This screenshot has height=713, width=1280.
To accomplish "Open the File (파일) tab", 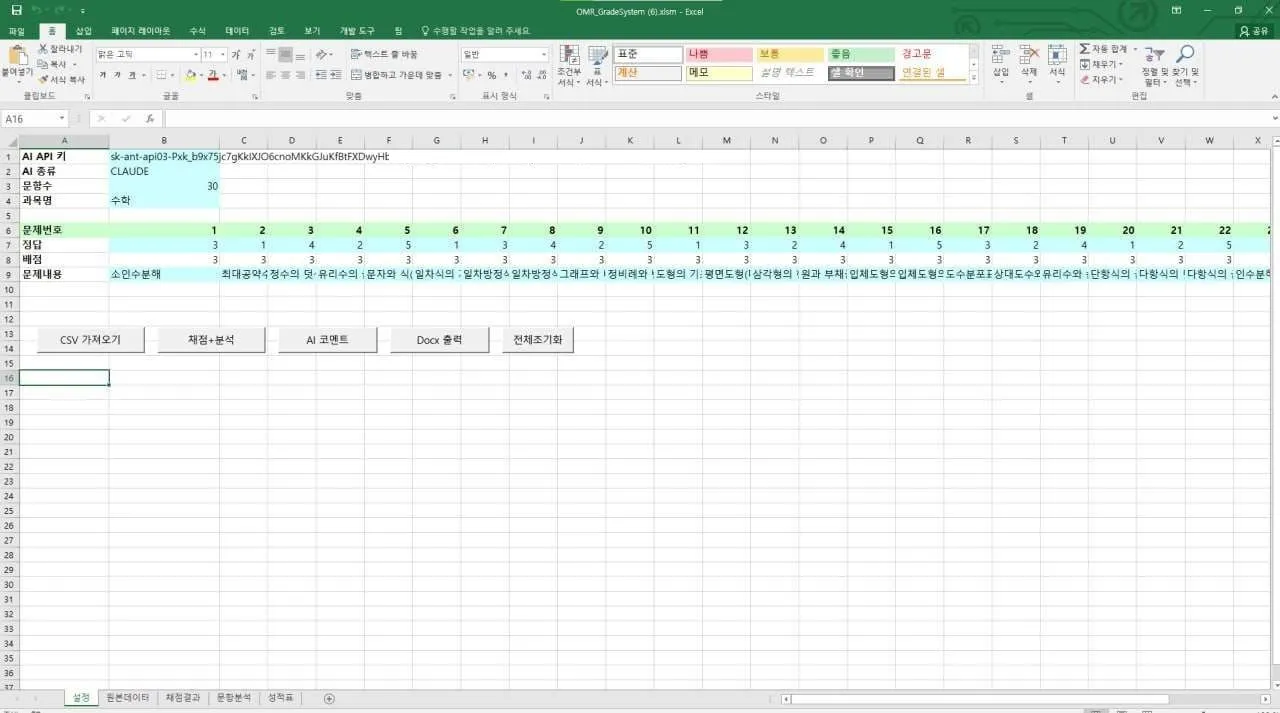I will (17, 31).
